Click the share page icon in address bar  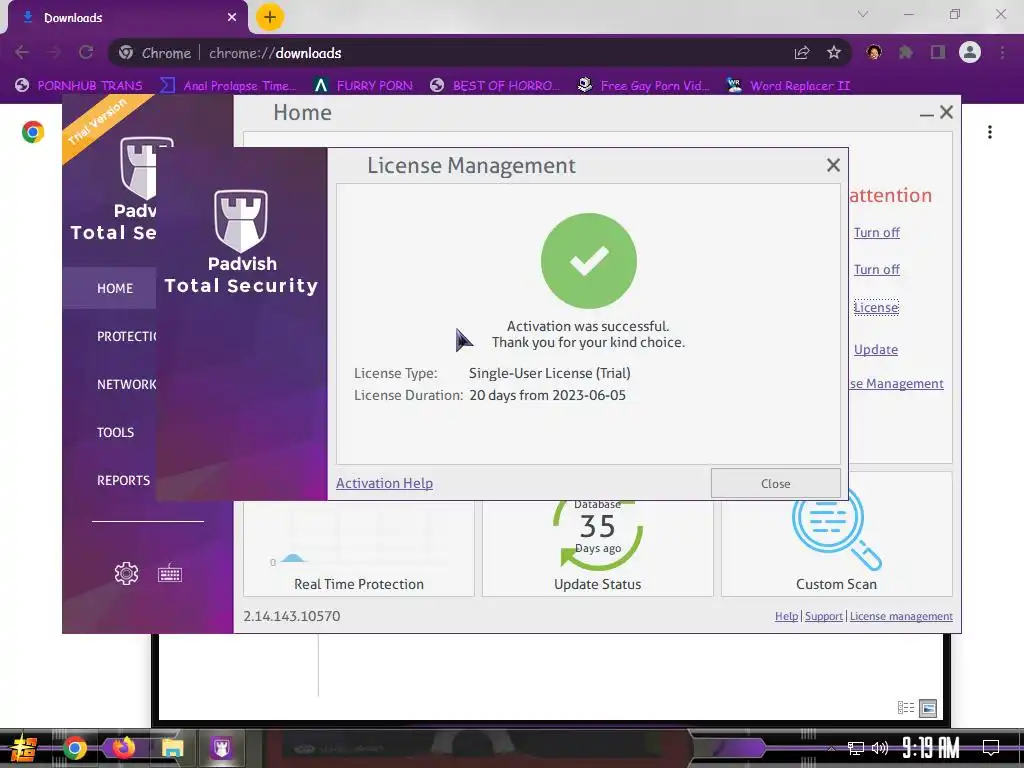[x=802, y=53]
